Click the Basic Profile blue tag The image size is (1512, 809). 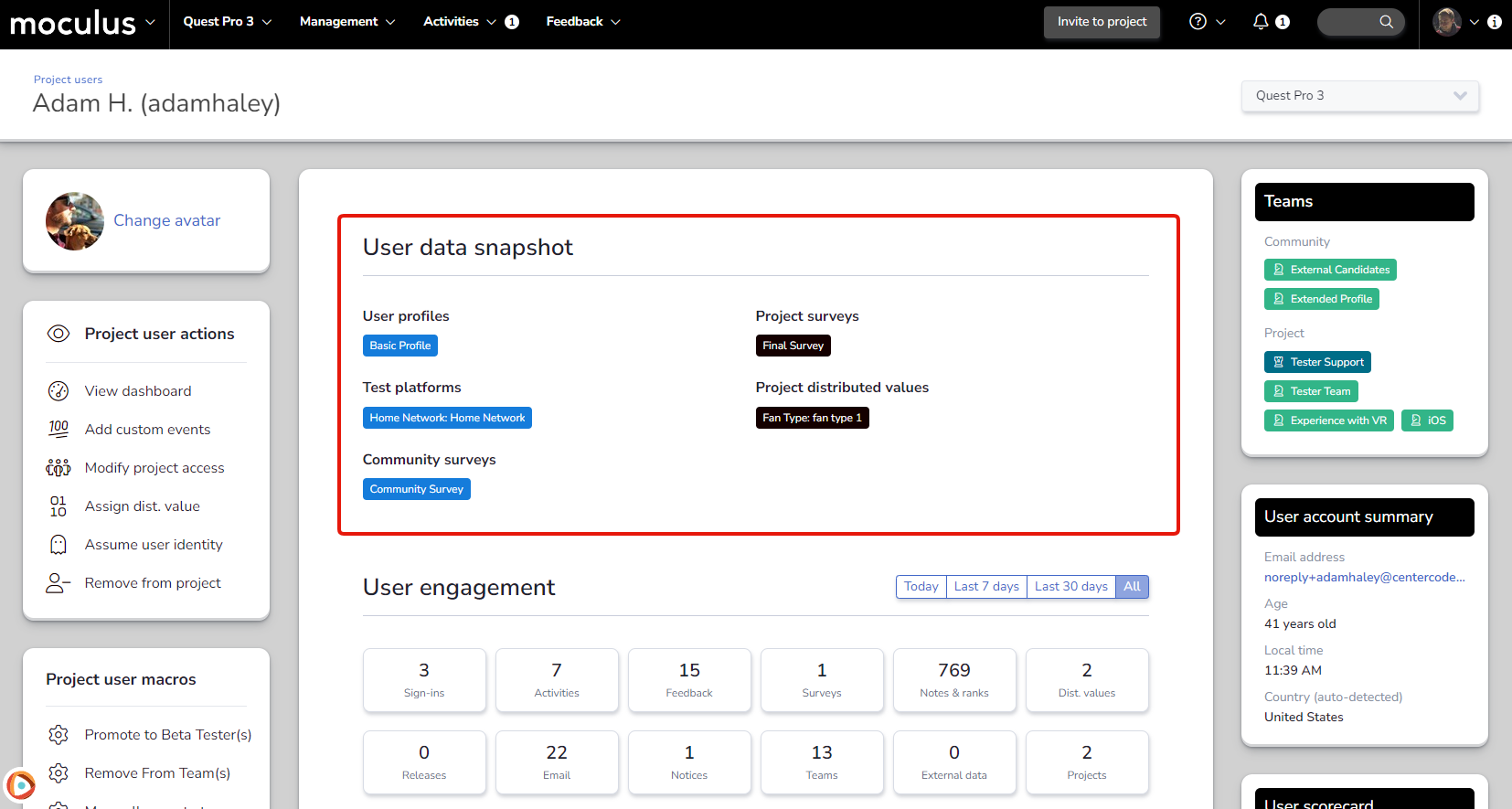click(400, 346)
